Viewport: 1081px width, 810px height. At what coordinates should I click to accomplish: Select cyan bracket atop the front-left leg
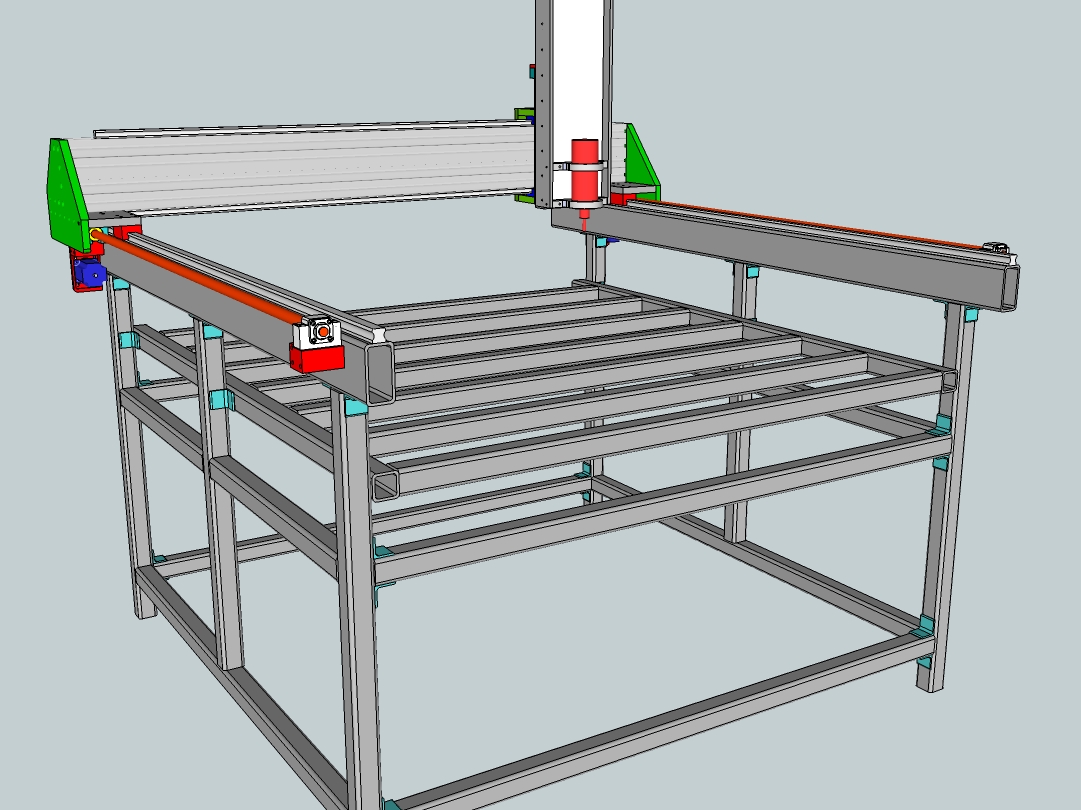click(x=355, y=407)
